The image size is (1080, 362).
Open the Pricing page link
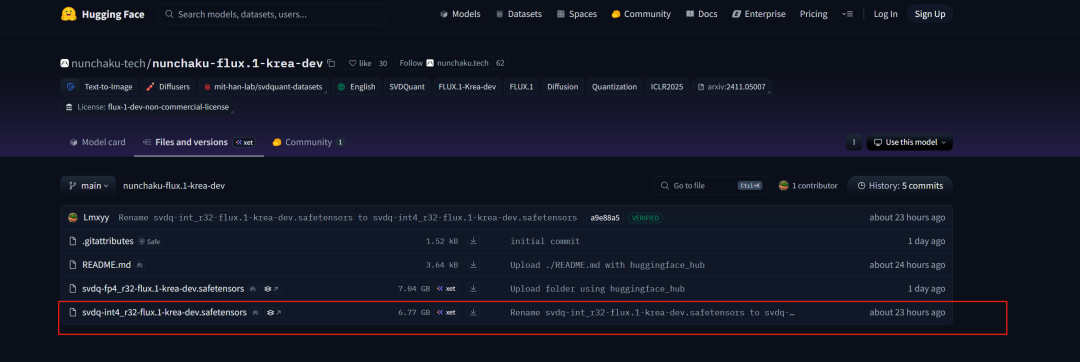(x=813, y=14)
